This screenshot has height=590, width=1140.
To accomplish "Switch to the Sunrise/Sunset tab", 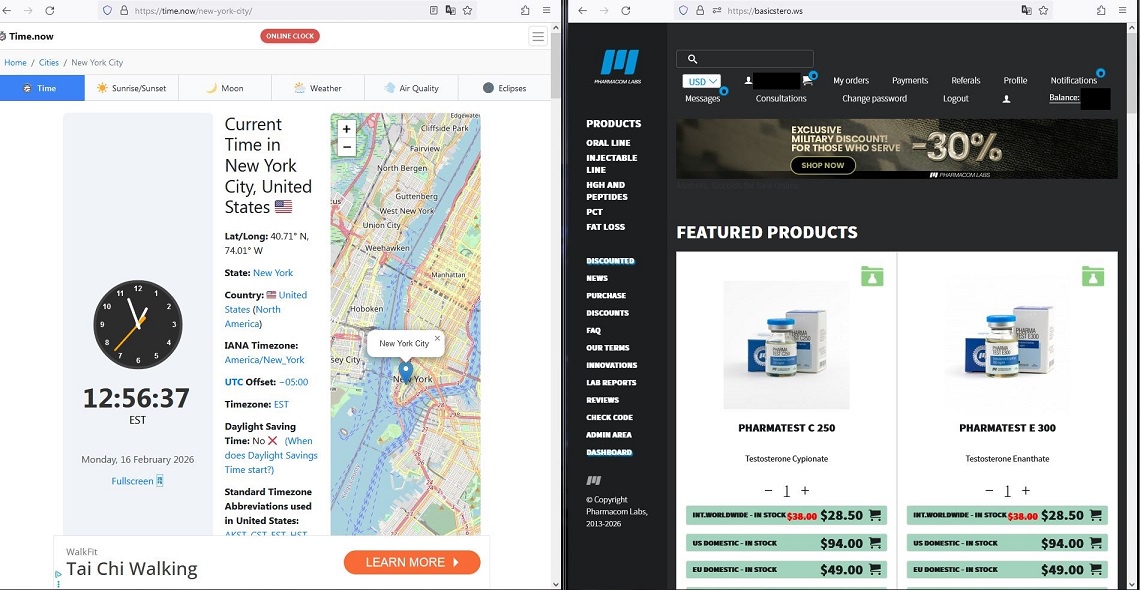I will click(x=132, y=88).
